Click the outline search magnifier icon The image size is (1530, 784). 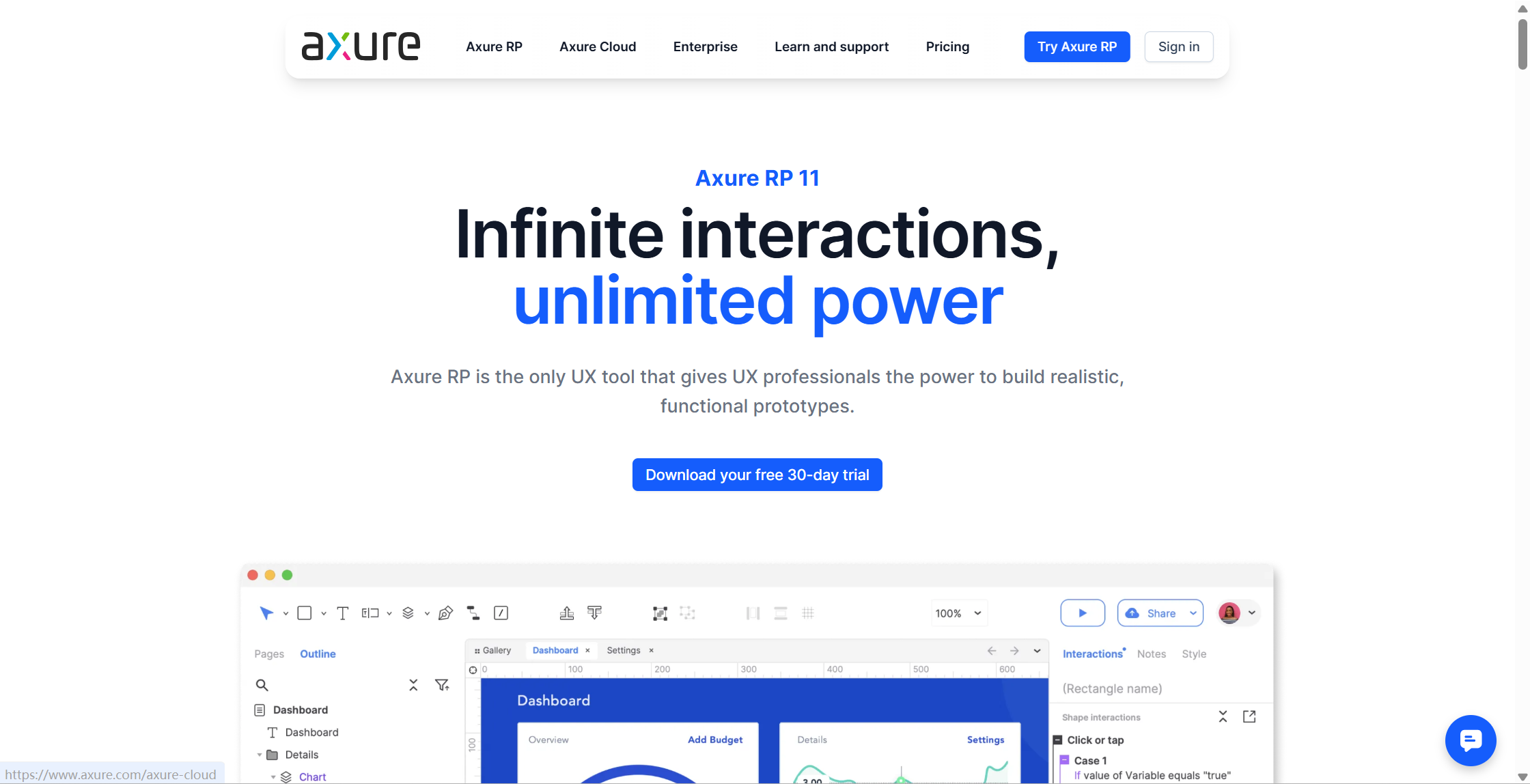(x=262, y=685)
